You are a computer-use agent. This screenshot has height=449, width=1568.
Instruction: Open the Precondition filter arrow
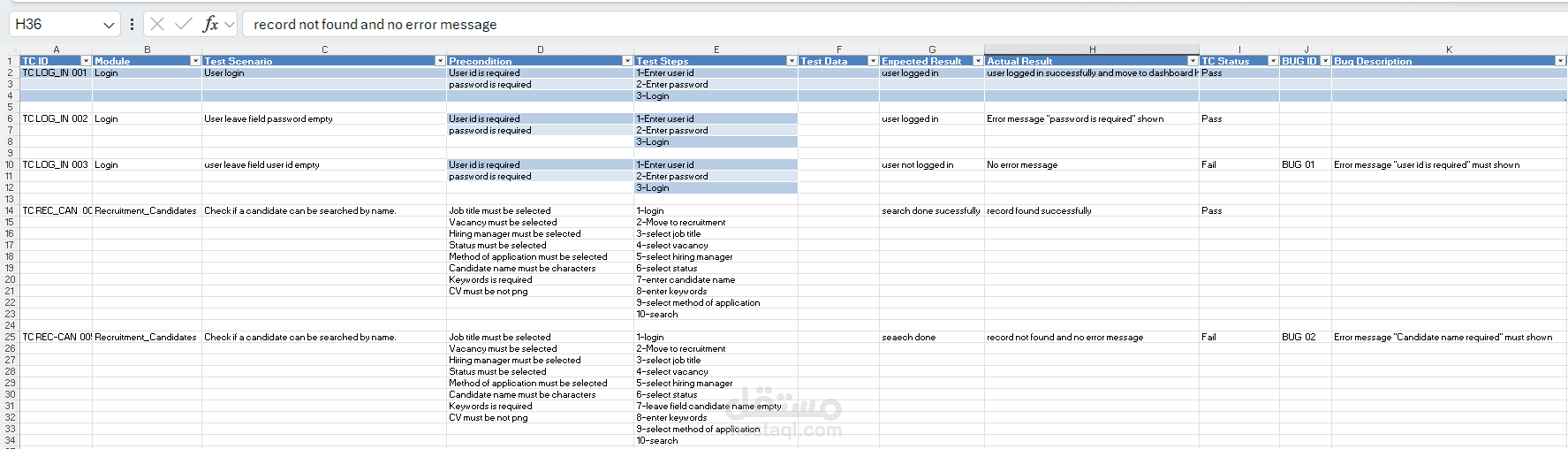627,61
